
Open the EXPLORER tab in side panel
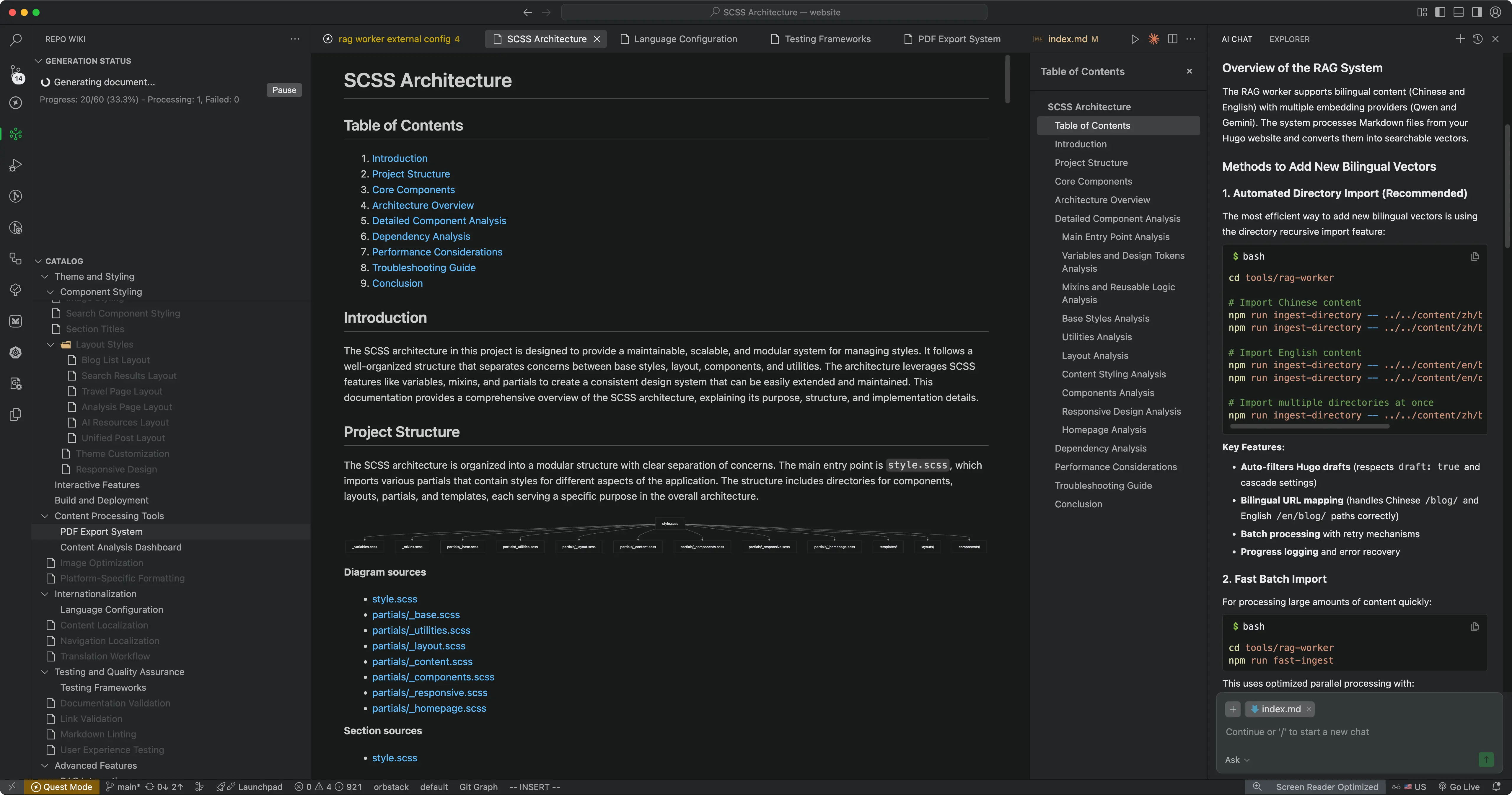click(1289, 39)
